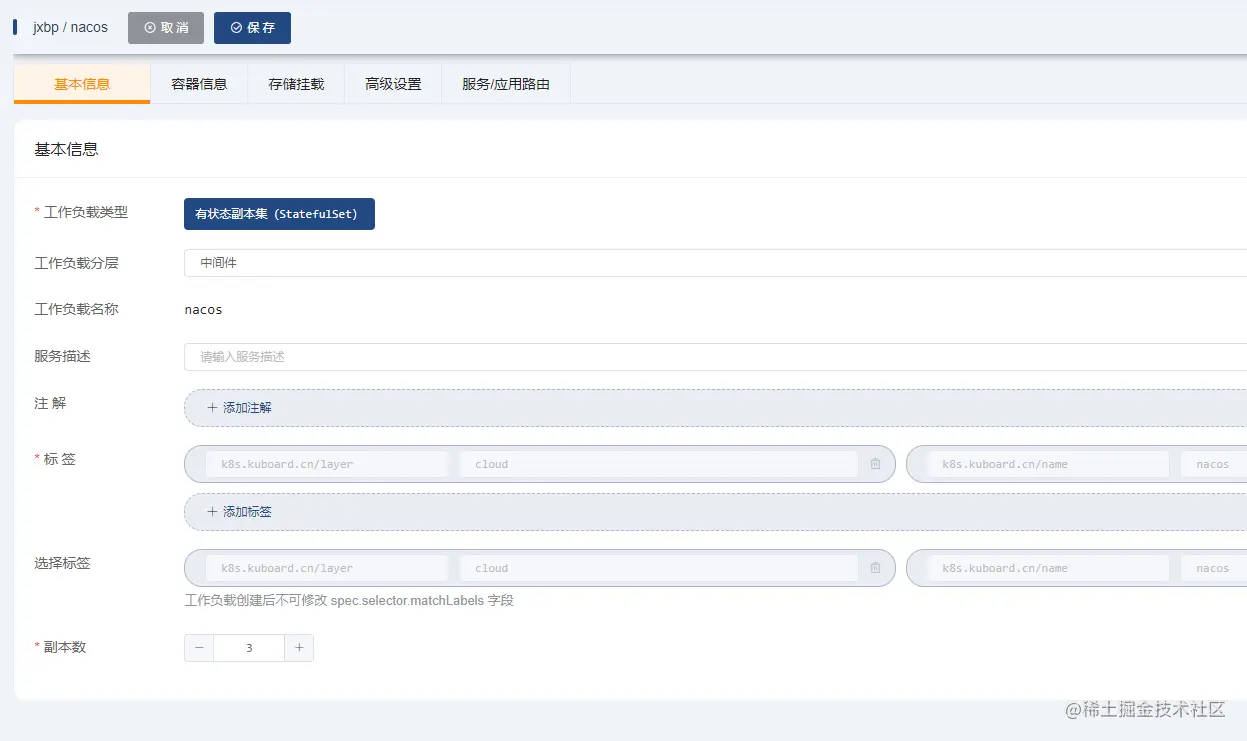Image resolution: width=1247 pixels, height=741 pixels.
Task: Click the k8s.kuboard.cn/name field in 选择标签 row
Action: pyautogui.click(x=1048, y=568)
